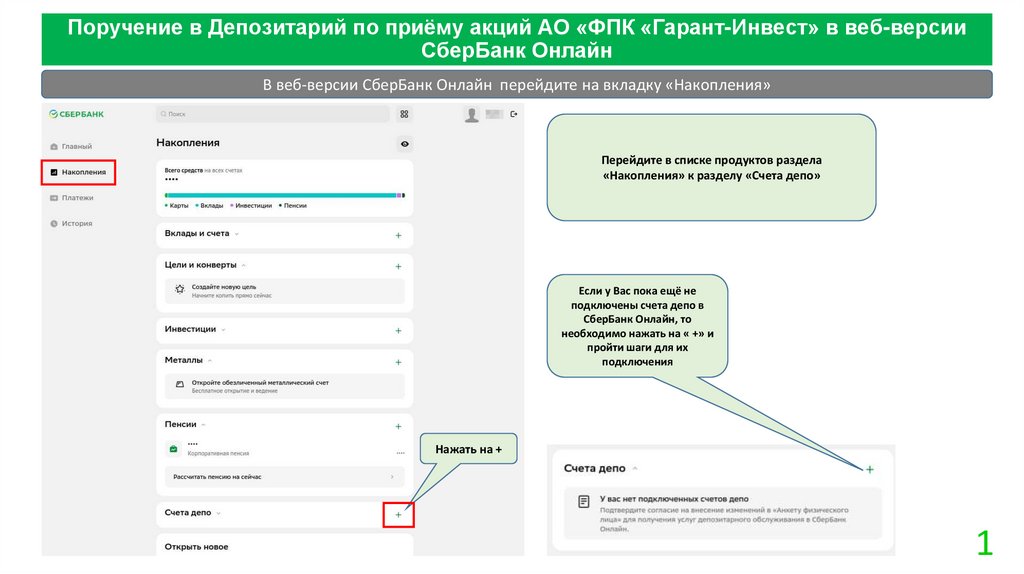Toggle the eye icon to show balances
Screen dimensions: 1024x574
(x=405, y=144)
